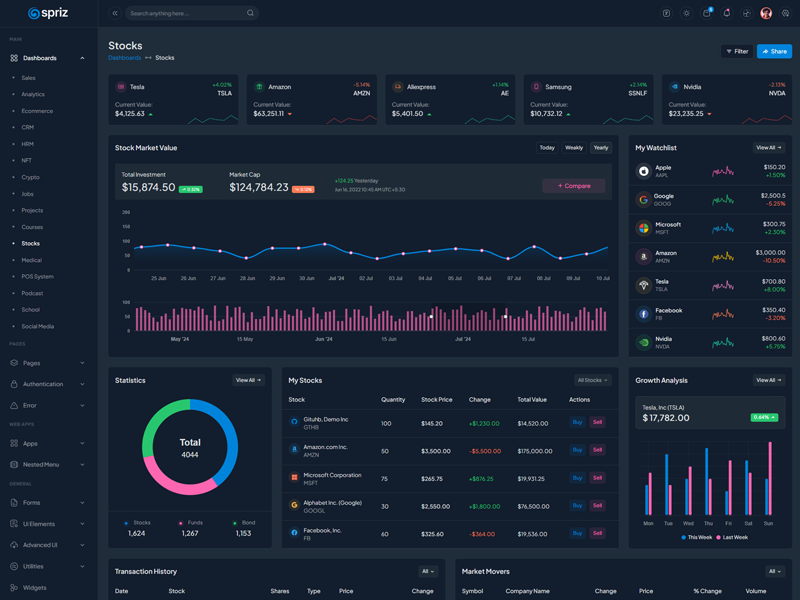Toggle light mode with the sun icon

click(x=686, y=13)
